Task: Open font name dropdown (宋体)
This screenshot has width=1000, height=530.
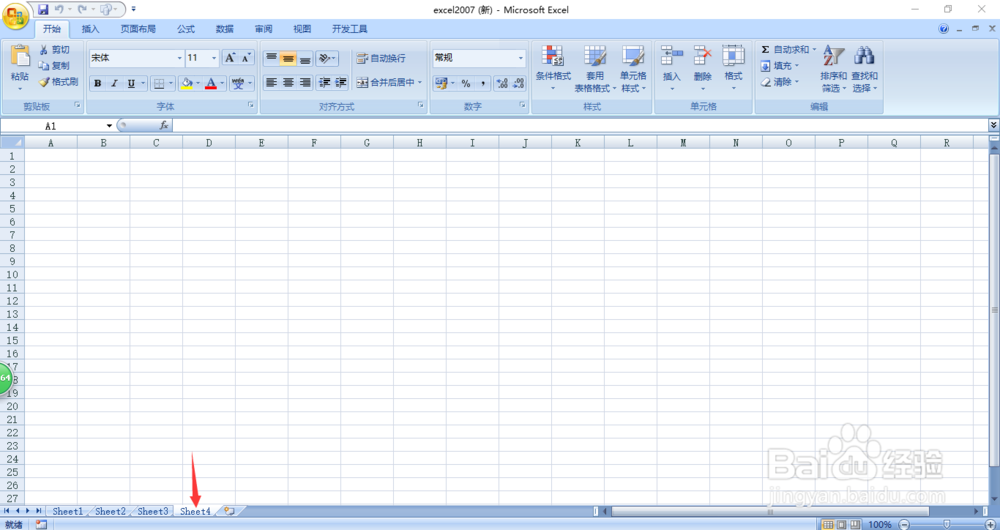Action: point(179,58)
